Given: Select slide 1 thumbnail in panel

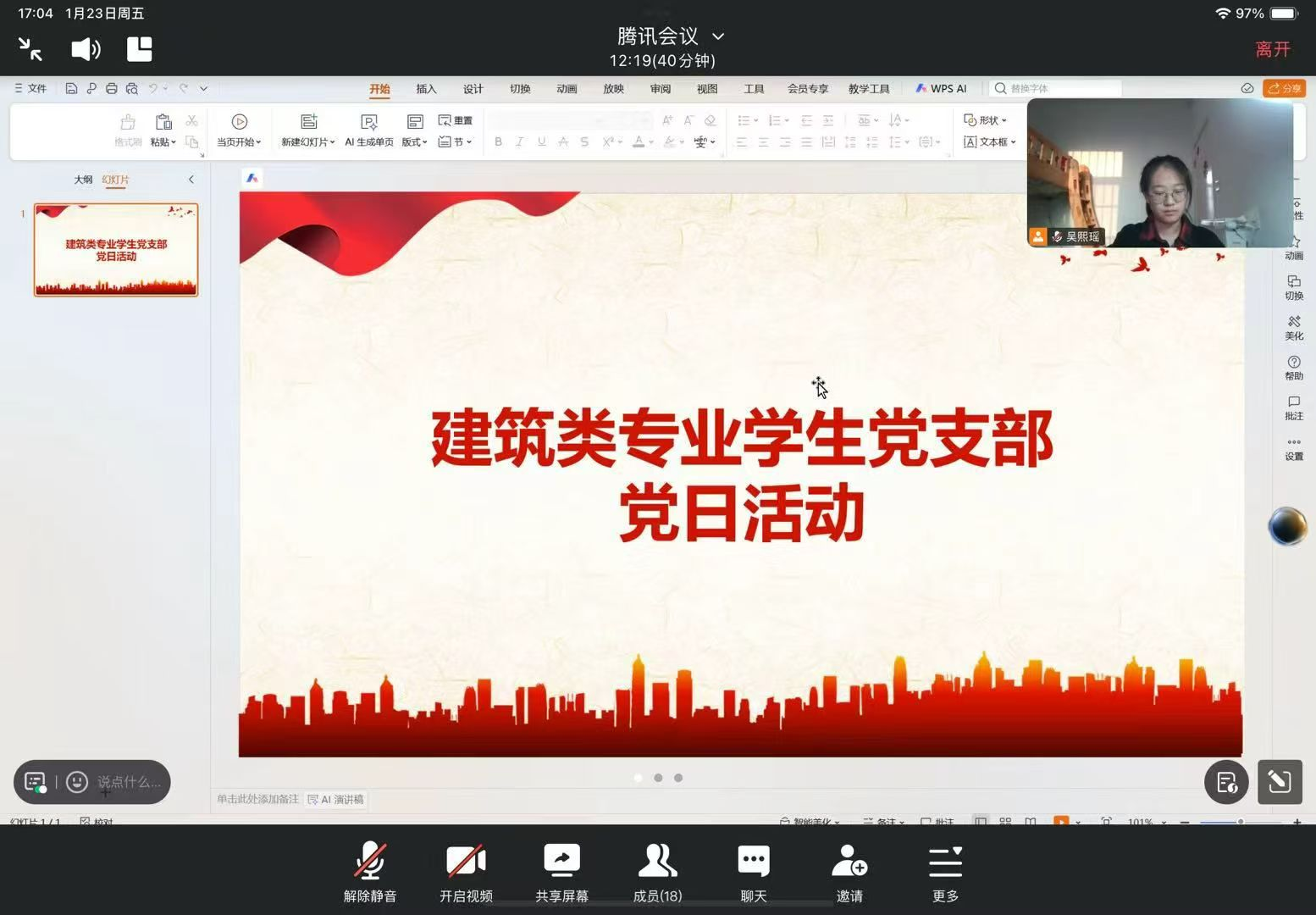Looking at the screenshot, I should tap(116, 250).
